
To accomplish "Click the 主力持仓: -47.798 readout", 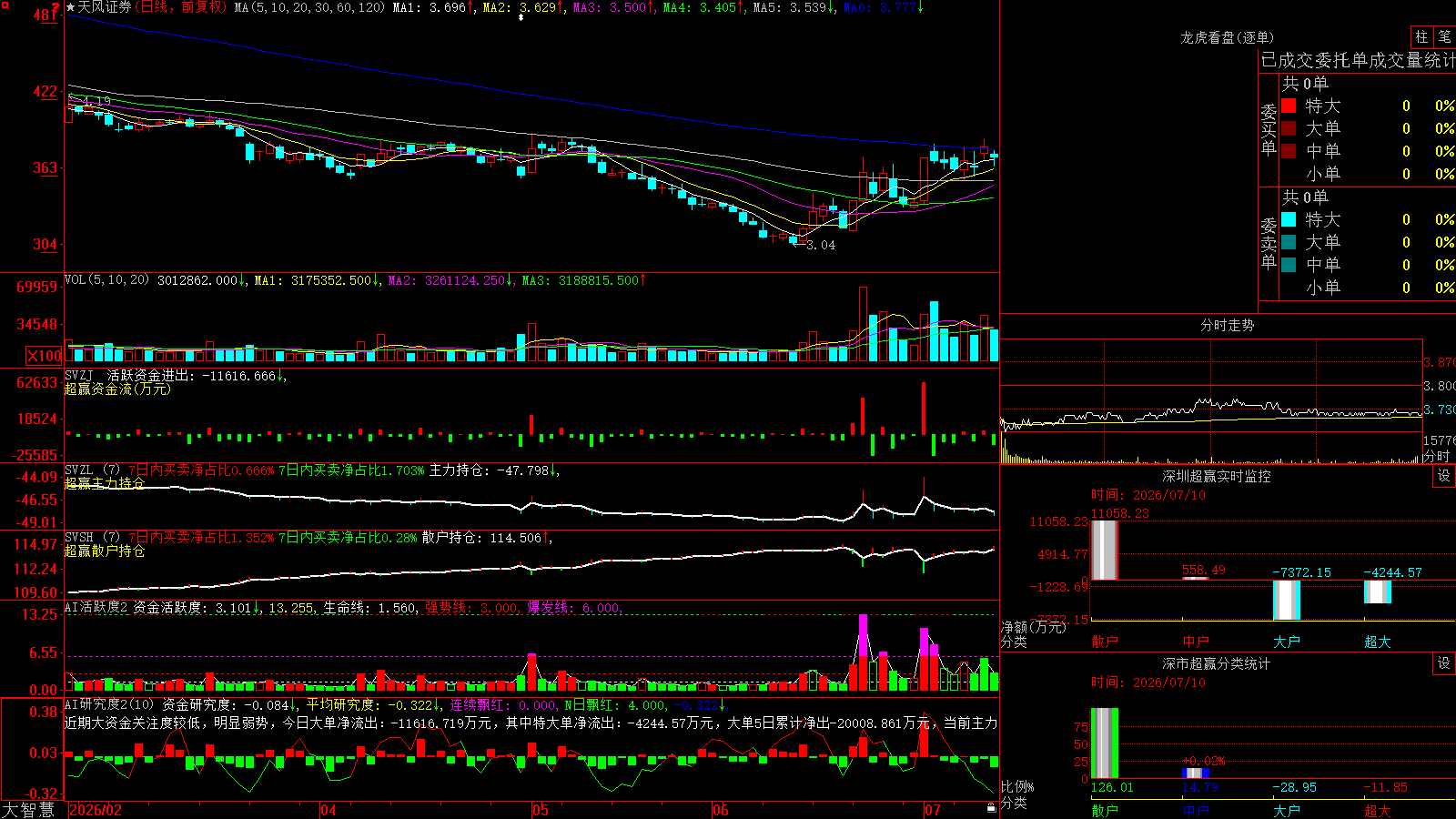I will click(493, 470).
